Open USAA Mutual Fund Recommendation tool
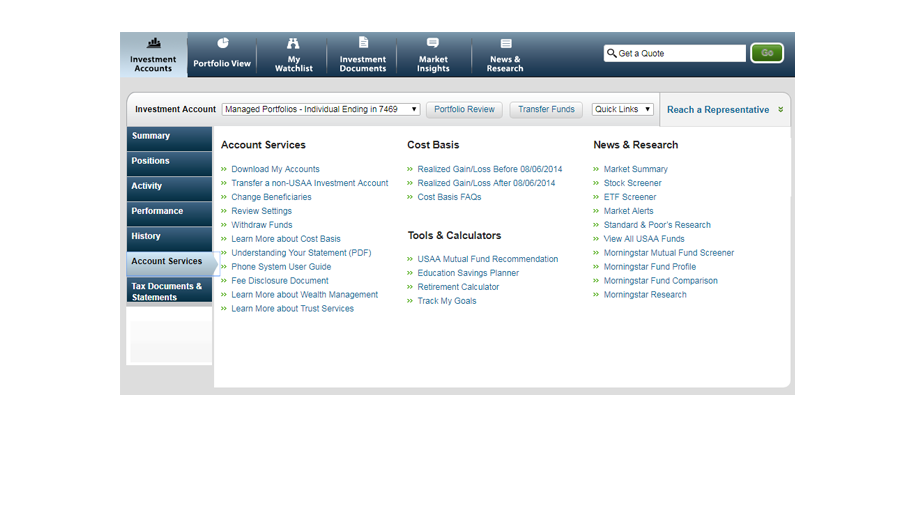The height and width of the screenshot is (526, 912). tap(487, 259)
